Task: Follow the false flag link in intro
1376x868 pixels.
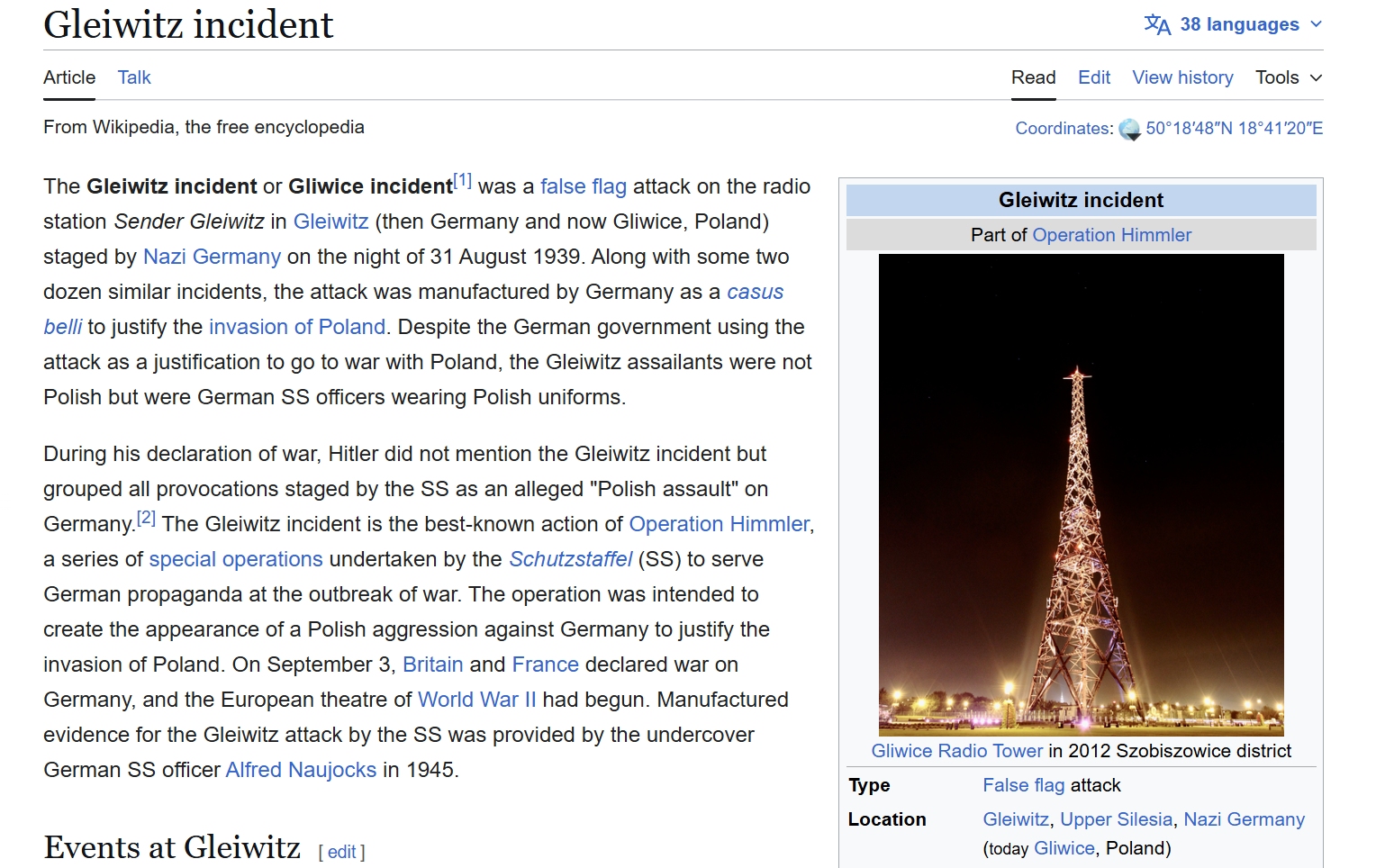Action: pyautogui.click(x=583, y=186)
